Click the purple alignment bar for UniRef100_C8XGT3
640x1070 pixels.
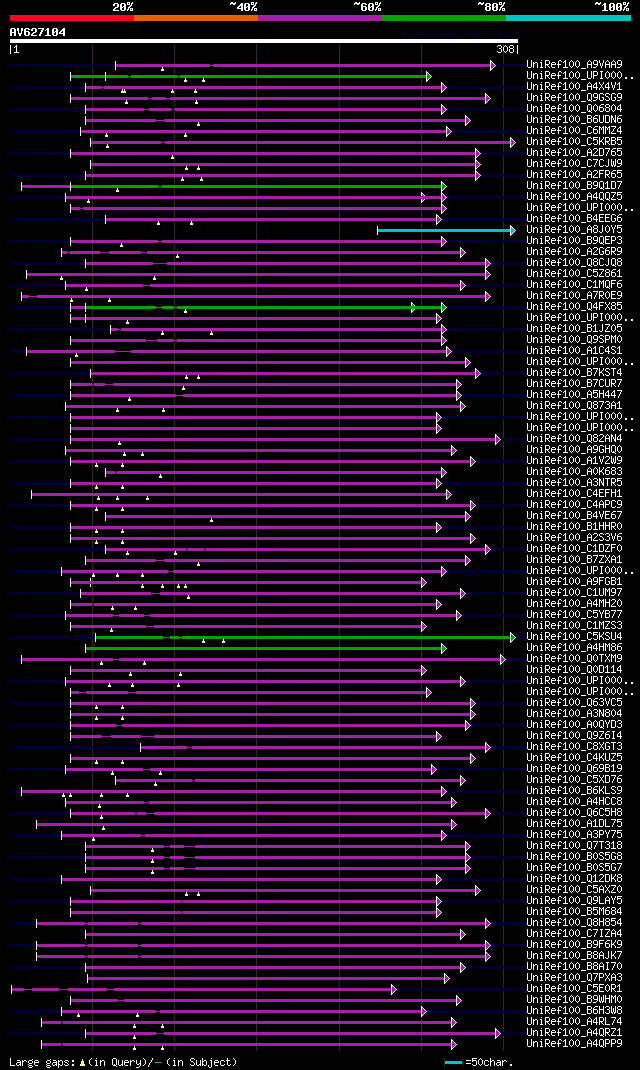pyautogui.click(x=315, y=747)
